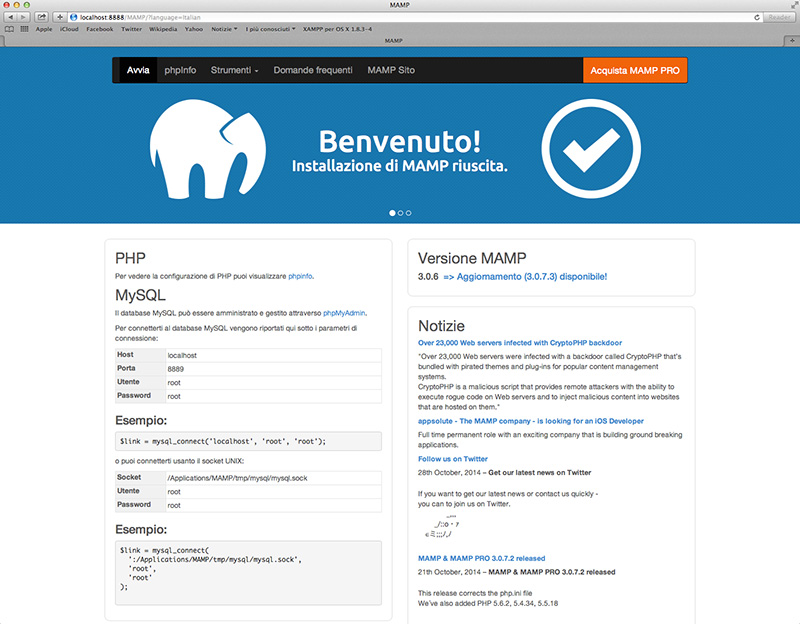The height and width of the screenshot is (624, 800).
Task: Open Domande frequenti in the navbar
Action: click(x=313, y=70)
